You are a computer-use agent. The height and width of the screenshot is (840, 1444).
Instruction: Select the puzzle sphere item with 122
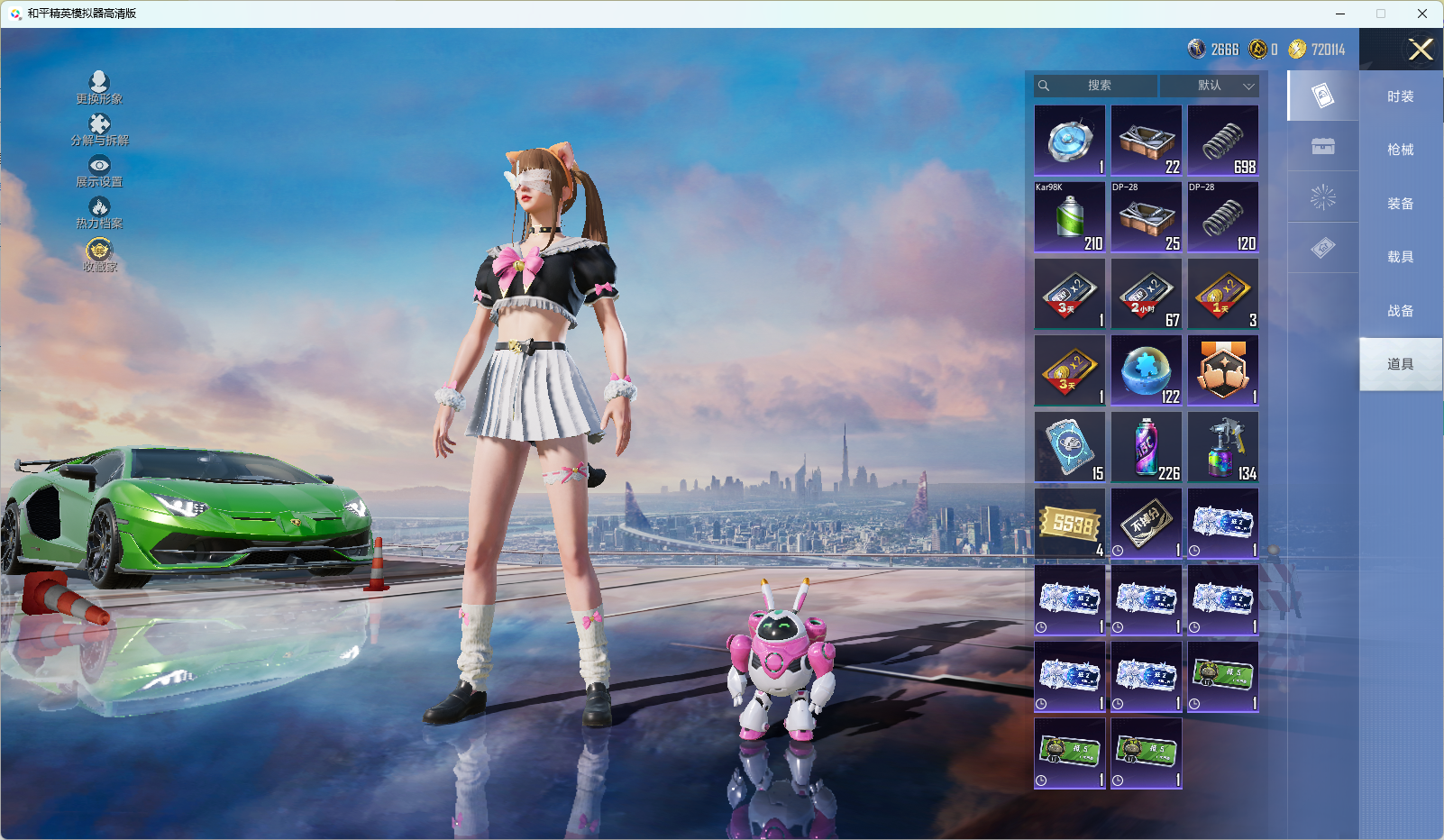(1147, 370)
